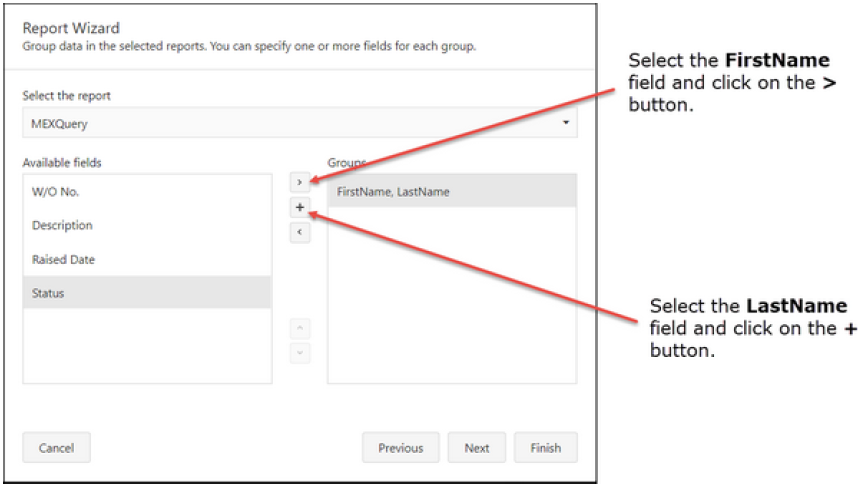859x484 pixels.
Task: Click the + button to append field
Action: point(300,208)
